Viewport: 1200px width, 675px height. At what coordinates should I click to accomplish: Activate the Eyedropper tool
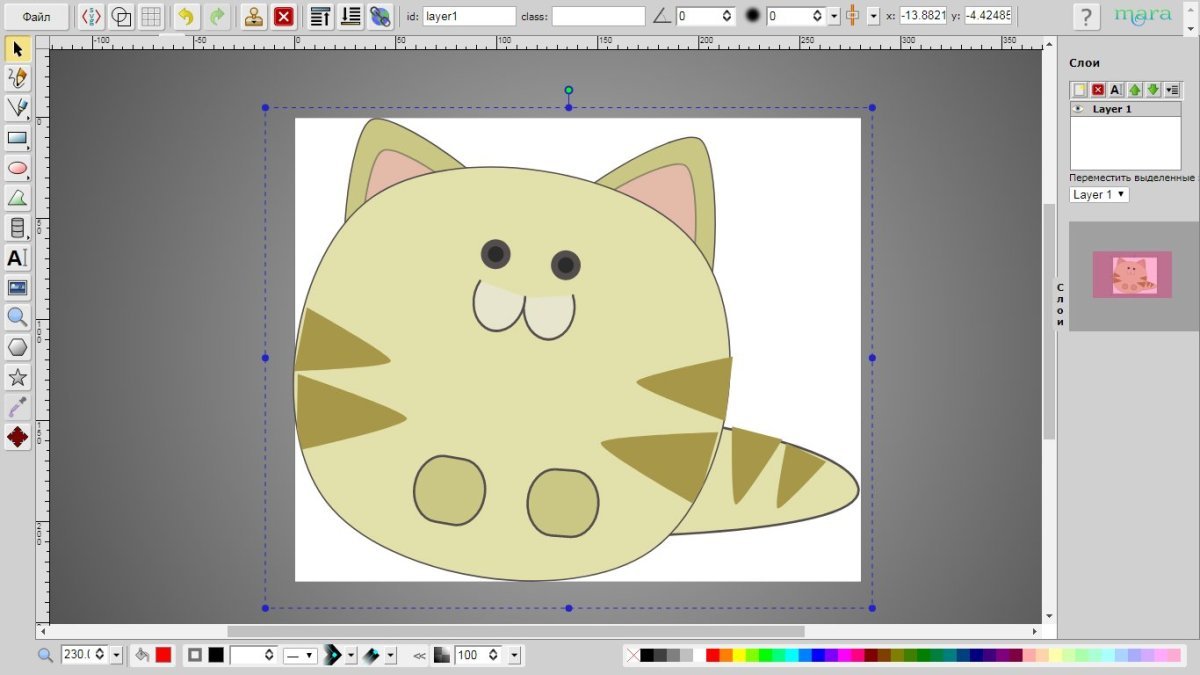point(17,407)
